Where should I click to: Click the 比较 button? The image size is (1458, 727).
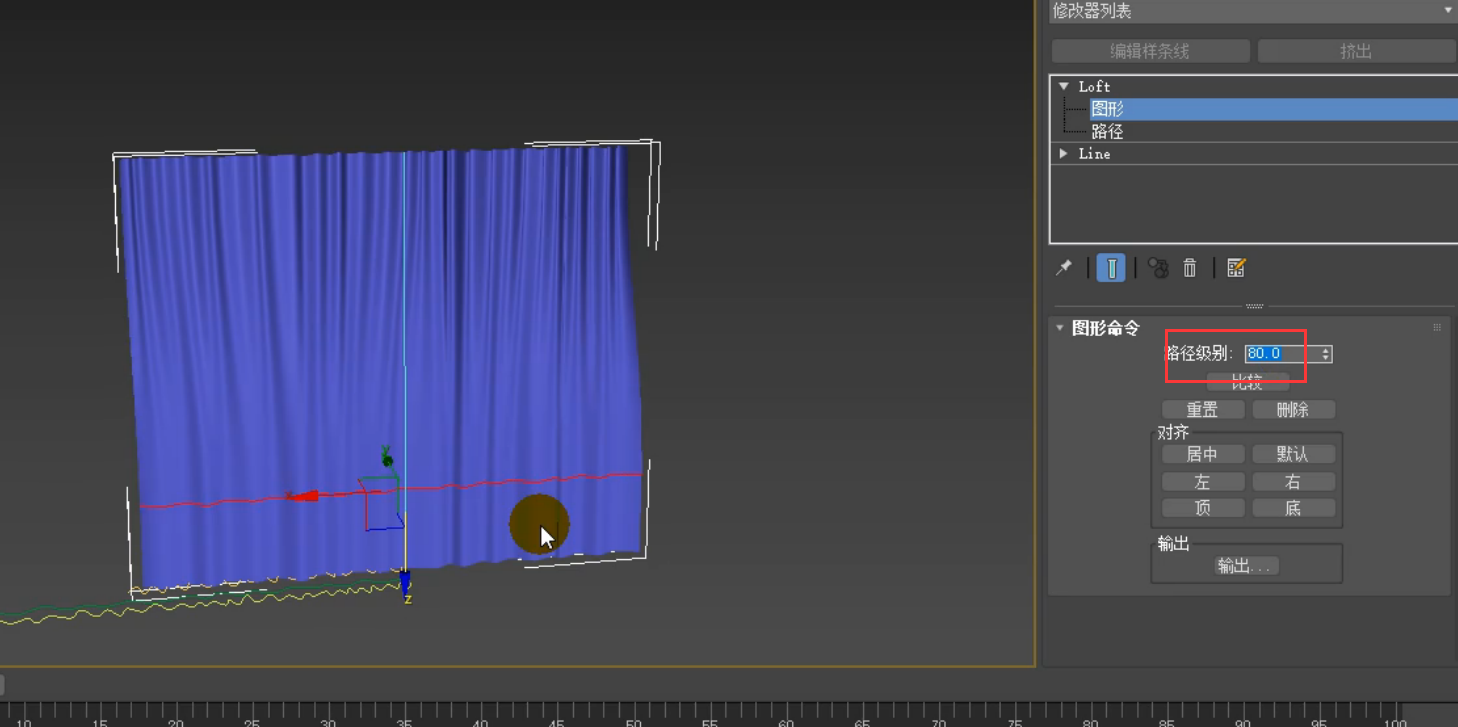pyautogui.click(x=1246, y=382)
